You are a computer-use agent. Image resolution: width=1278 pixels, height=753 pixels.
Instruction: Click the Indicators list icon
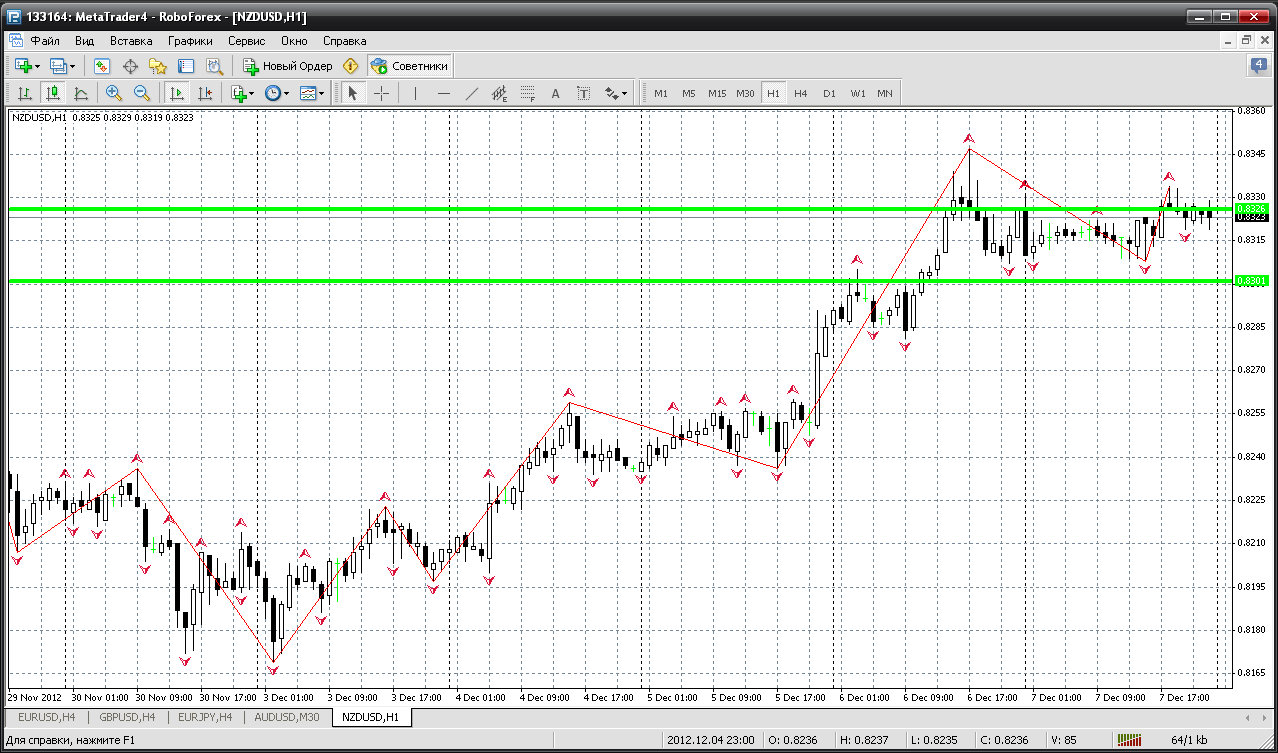point(238,93)
